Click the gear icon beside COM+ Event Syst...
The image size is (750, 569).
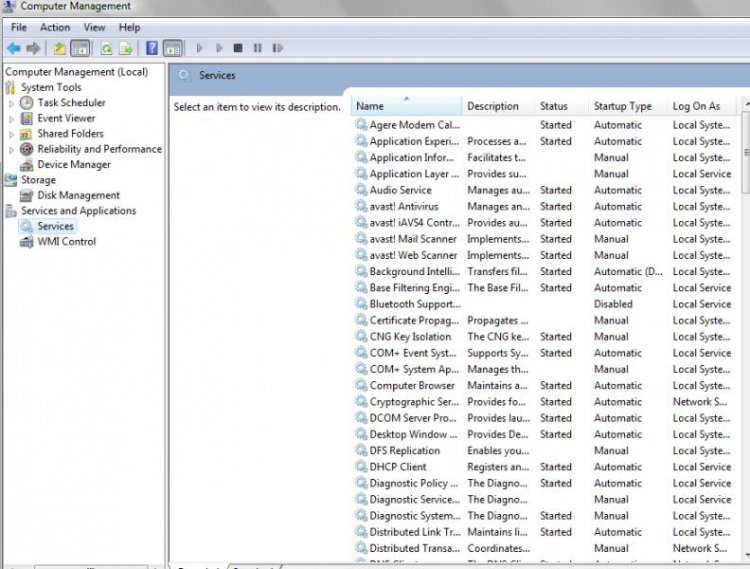tap(361, 352)
